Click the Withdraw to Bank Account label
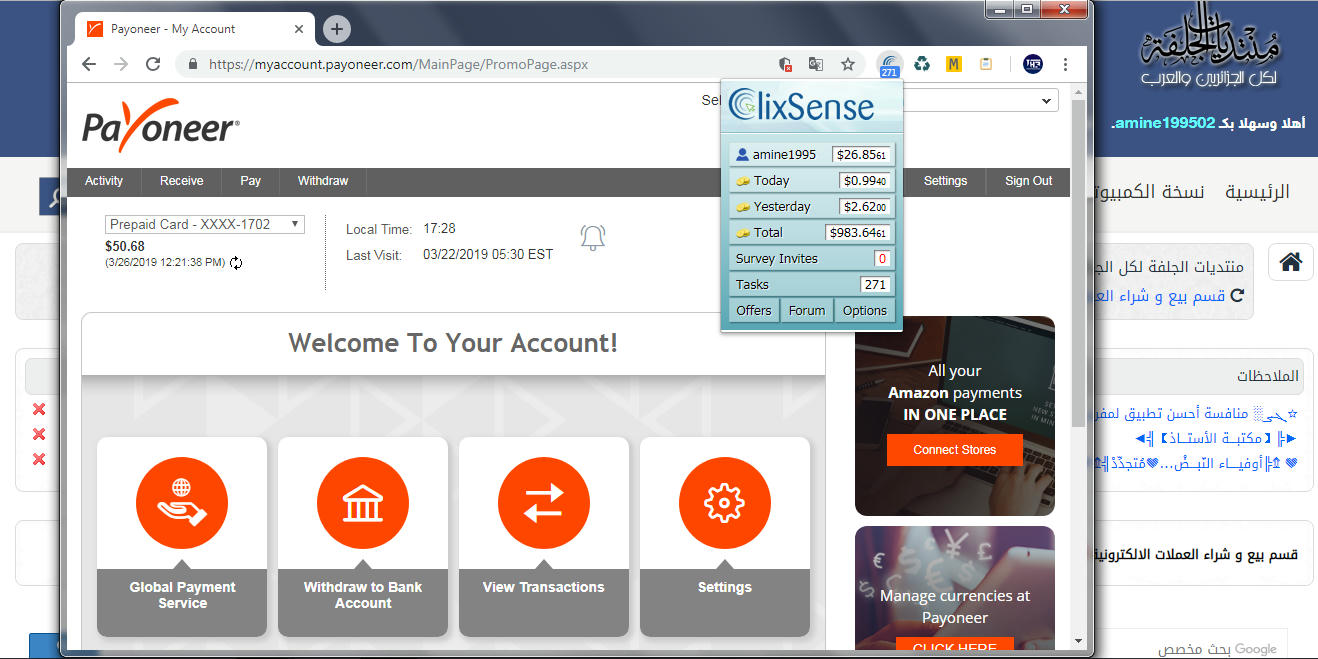Image resolution: width=1318 pixels, height=659 pixels. (x=363, y=595)
